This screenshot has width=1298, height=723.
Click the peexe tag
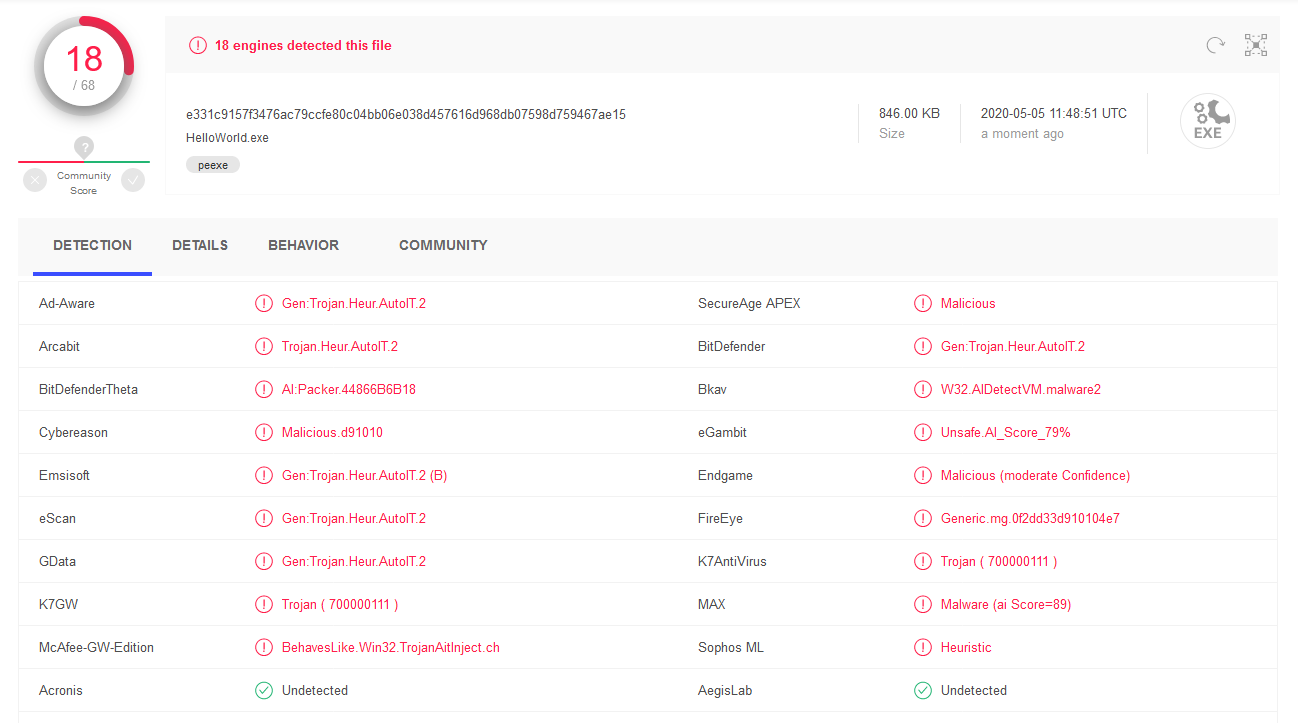coord(213,165)
